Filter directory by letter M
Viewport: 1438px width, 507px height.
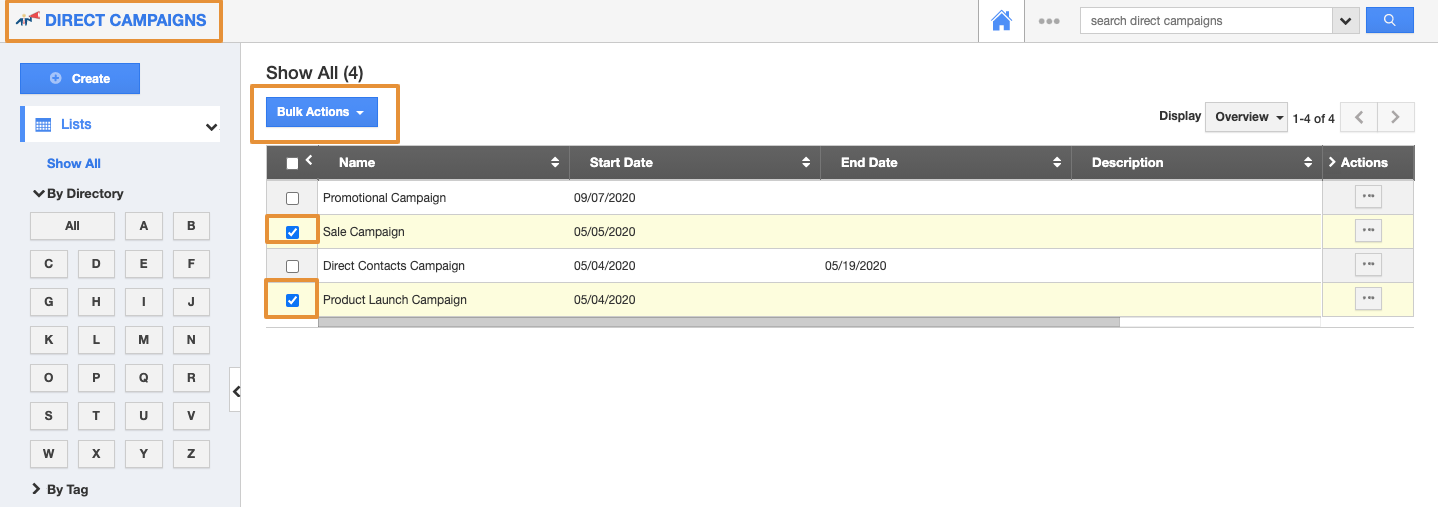coord(144,340)
